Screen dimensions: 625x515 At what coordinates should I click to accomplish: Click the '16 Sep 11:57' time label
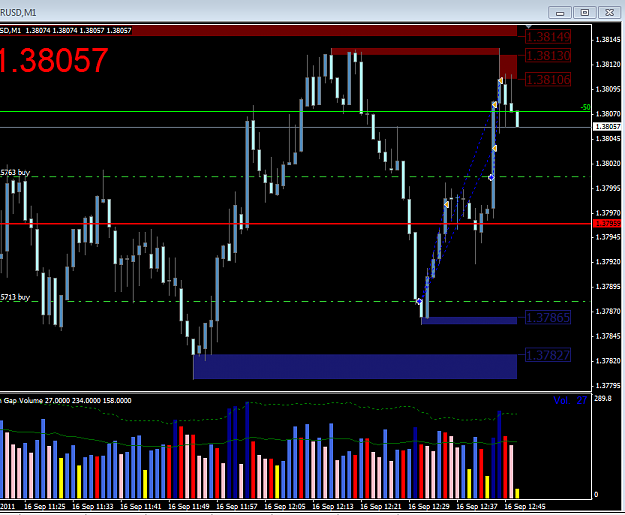pyautogui.click(x=237, y=506)
